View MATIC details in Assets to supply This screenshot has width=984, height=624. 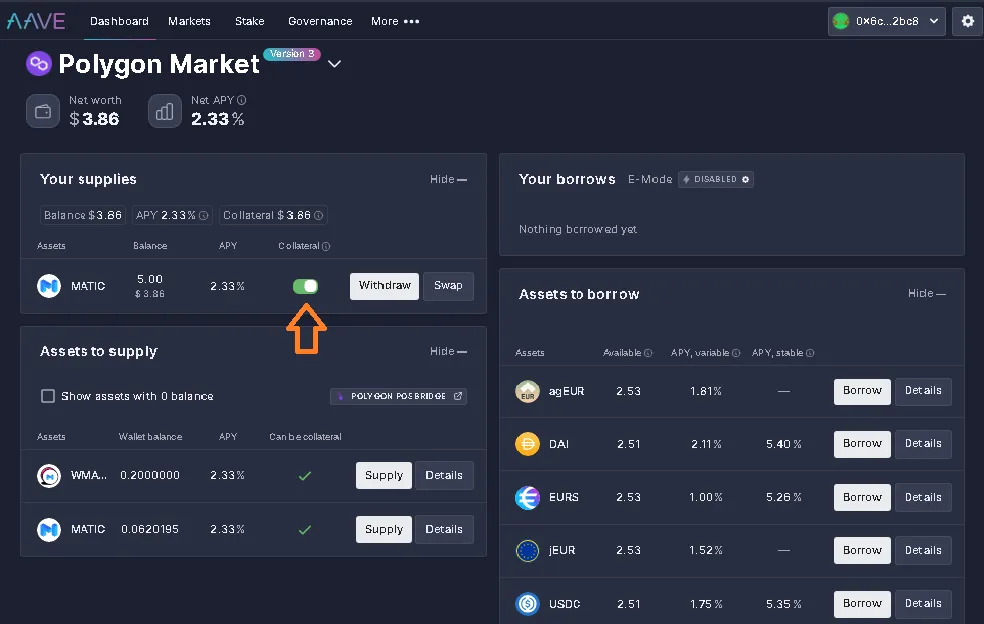coord(444,530)
